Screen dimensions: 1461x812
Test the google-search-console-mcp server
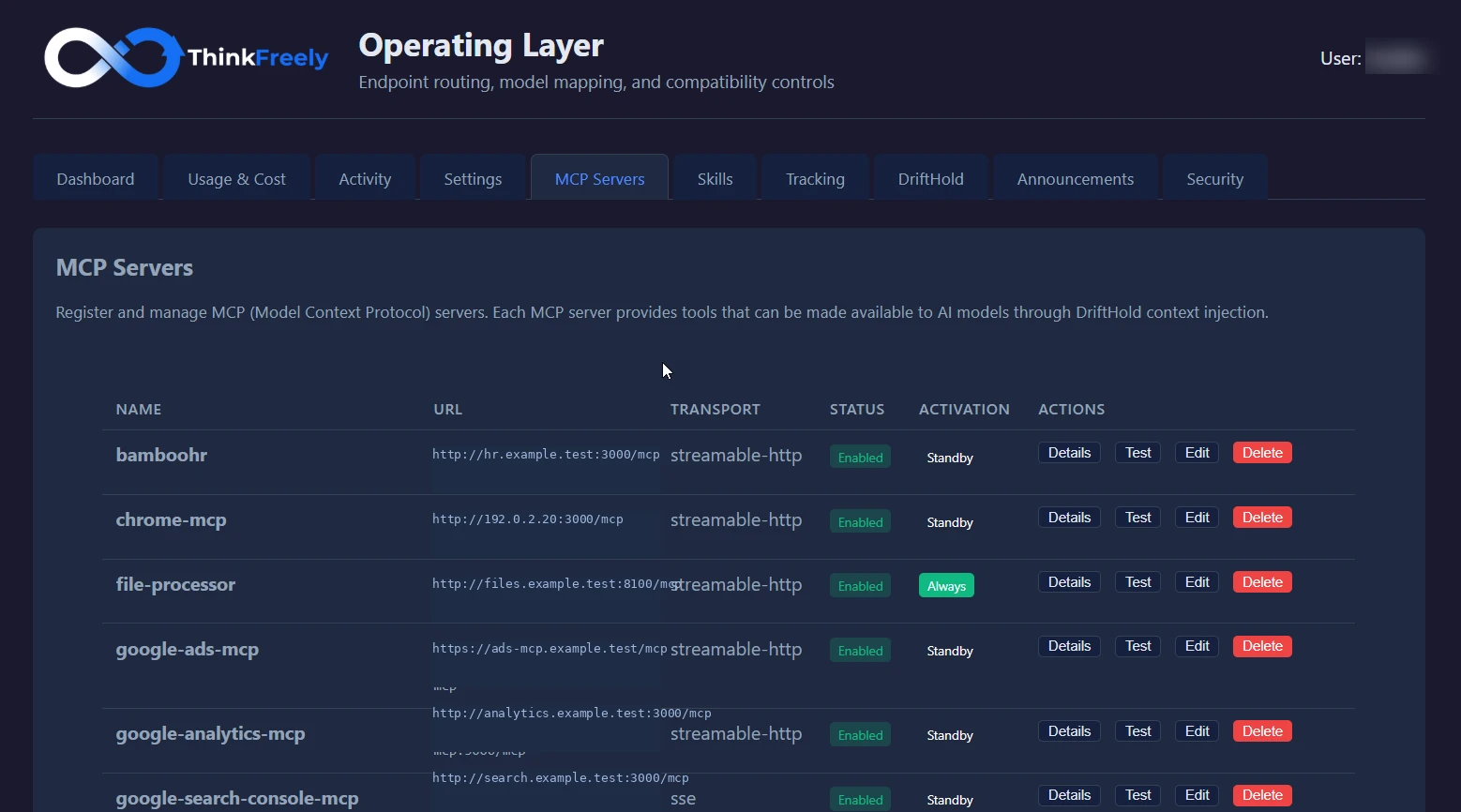[x=1138, y=795]
